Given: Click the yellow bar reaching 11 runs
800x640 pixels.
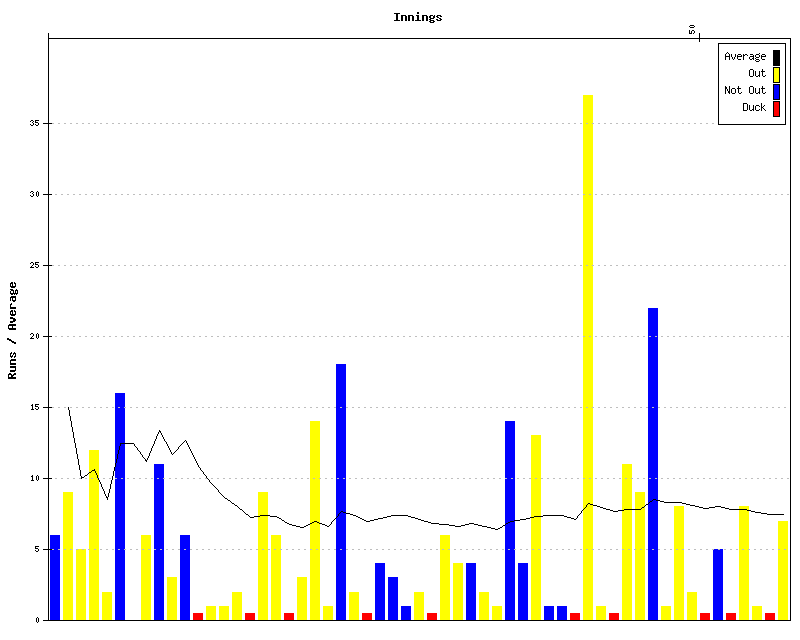Looking at the screenshot, I should (x=627, y=542).
